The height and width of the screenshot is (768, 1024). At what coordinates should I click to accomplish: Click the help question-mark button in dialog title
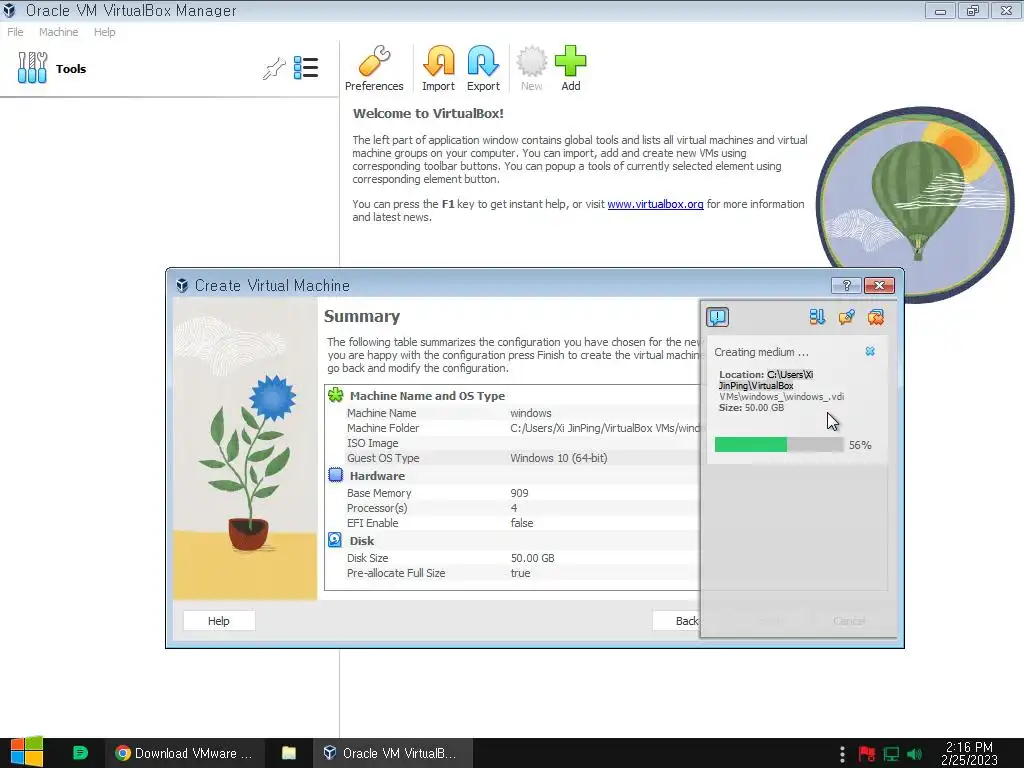tap(846, 285)
